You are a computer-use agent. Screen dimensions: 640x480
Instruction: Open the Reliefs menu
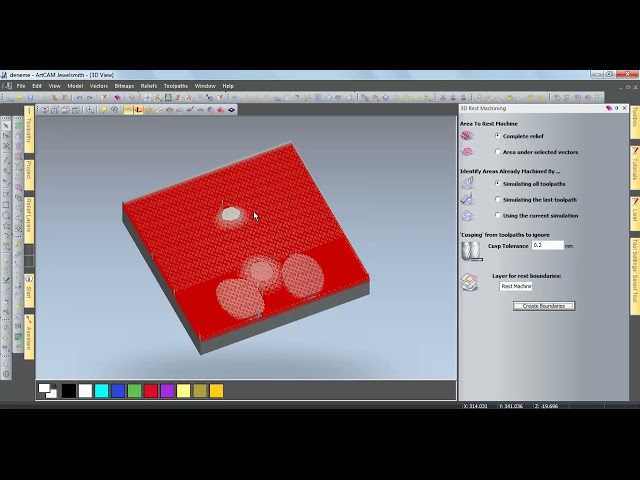(x=149, y=86)
